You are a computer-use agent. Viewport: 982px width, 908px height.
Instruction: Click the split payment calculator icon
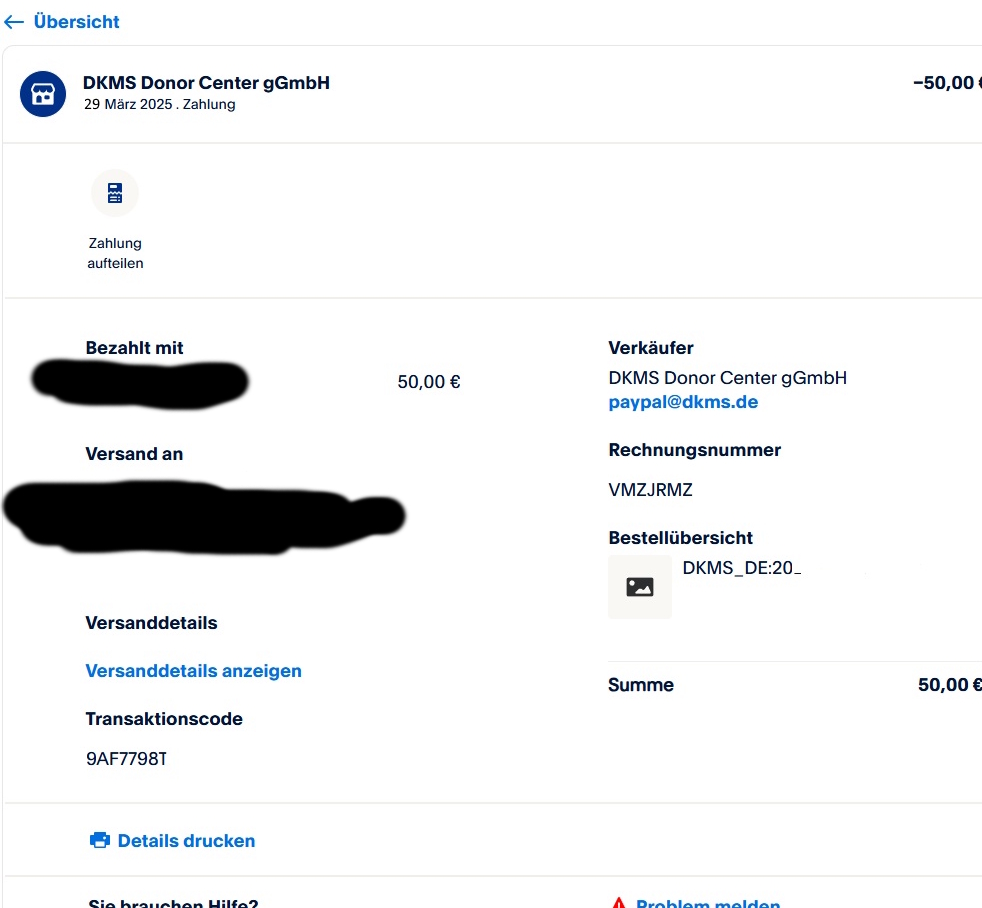click(115, 193)
